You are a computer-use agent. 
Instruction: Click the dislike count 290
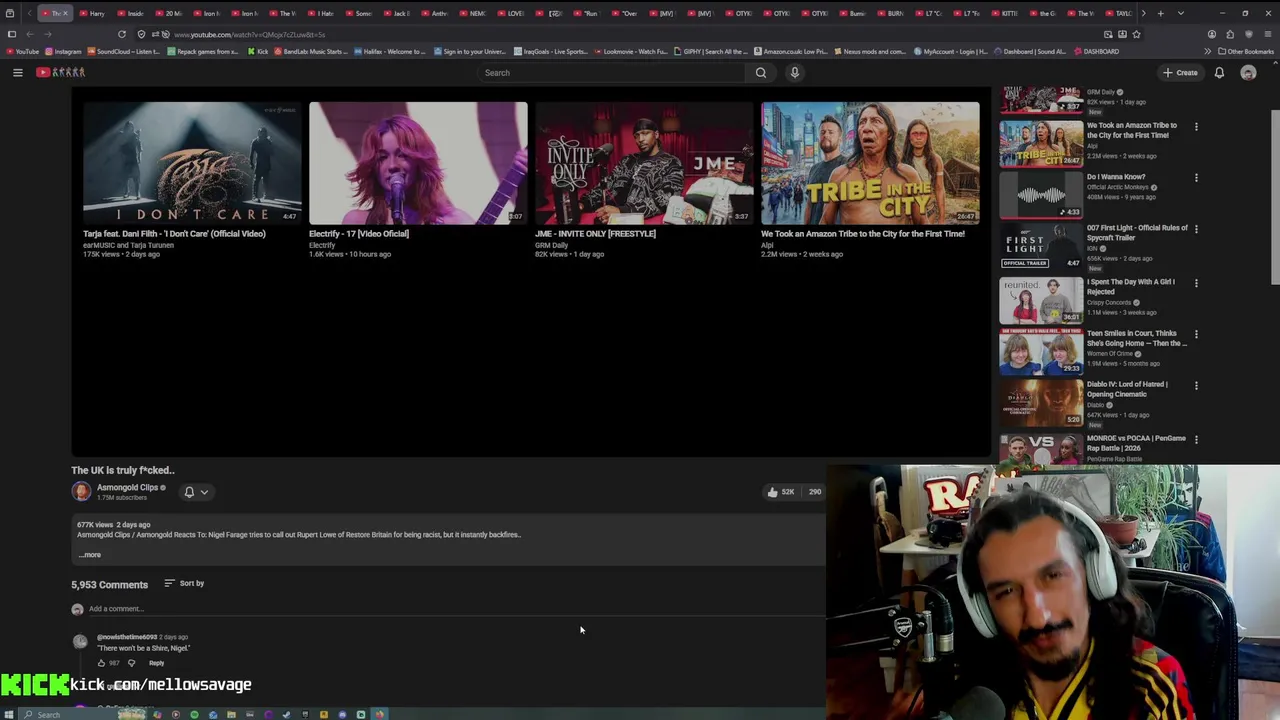[814, 492]
